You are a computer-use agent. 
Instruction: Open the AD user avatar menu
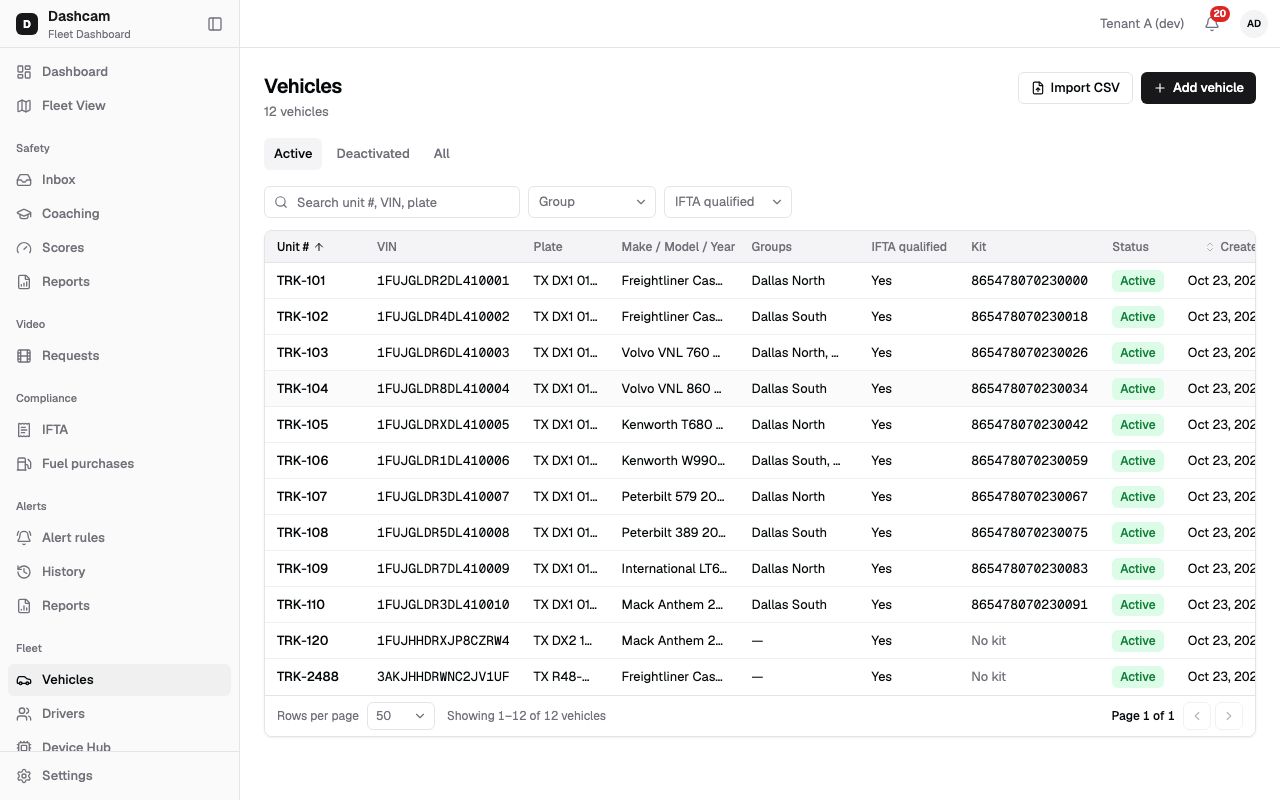[x=1254, y=24]
